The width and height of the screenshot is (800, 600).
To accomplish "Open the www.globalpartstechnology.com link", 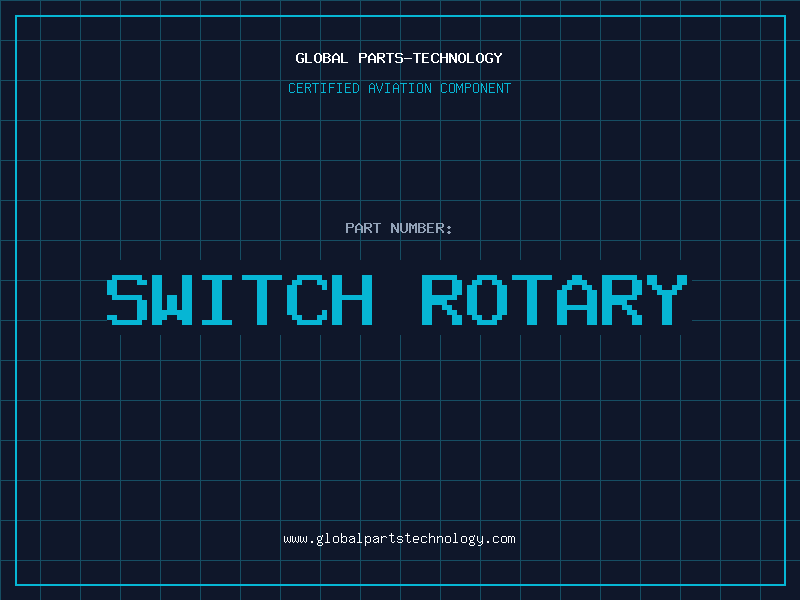I will pos(399,539).
